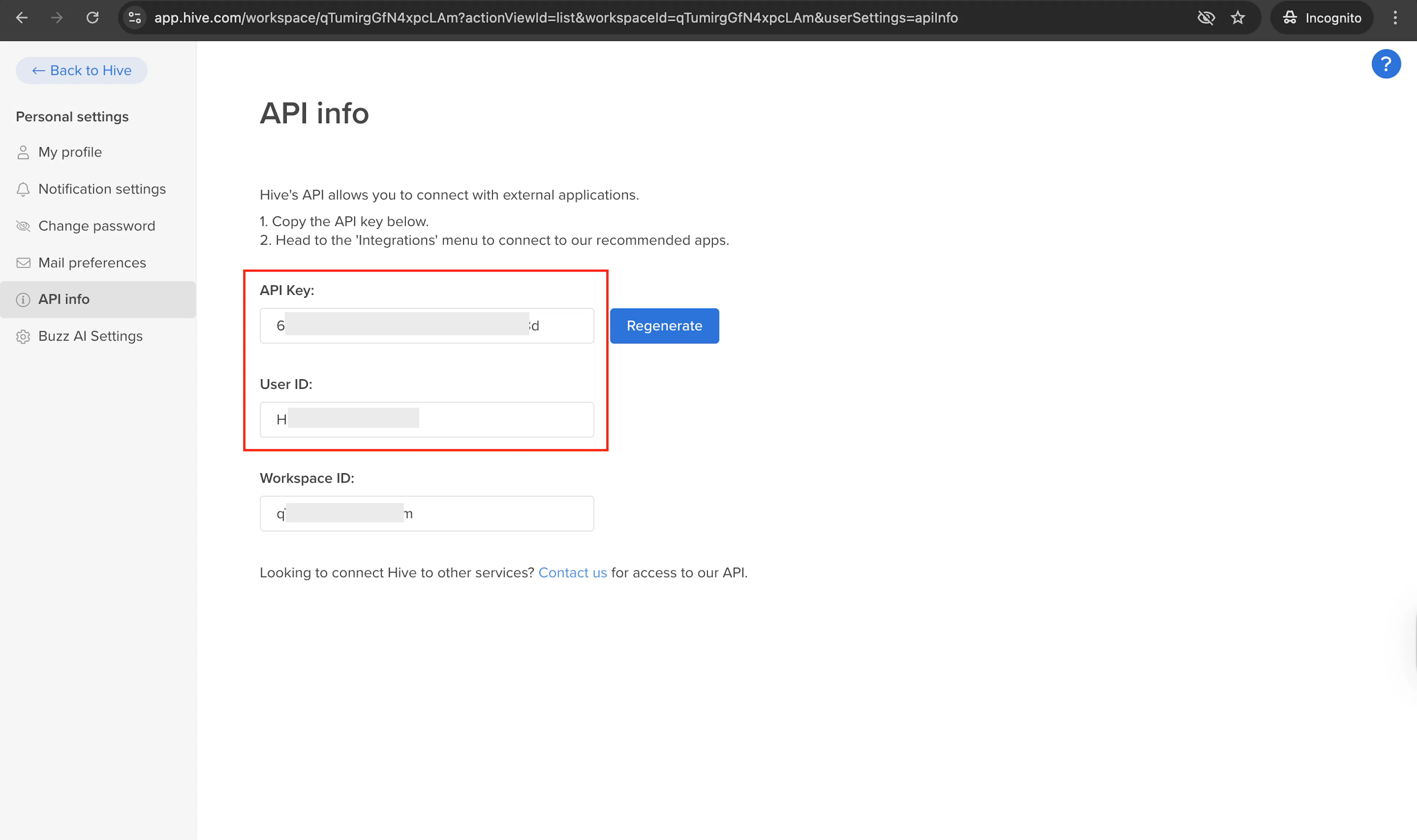Click the blue help question mark icon
Viewport: 1417px width, 840px height.
coord(1385,64)
